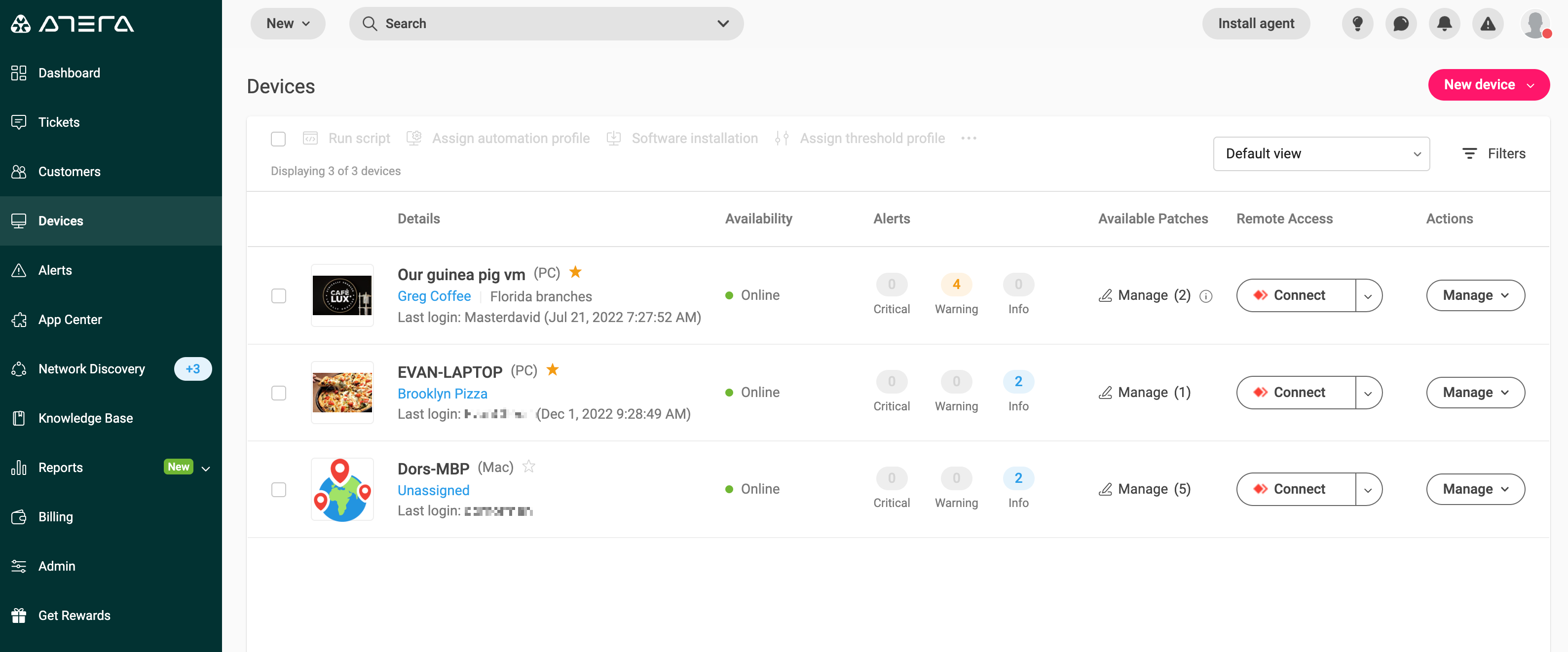The image size is (1568, 652).
Task: Open the New dropdown near the search bar
Action: click(x=287, y=23)
